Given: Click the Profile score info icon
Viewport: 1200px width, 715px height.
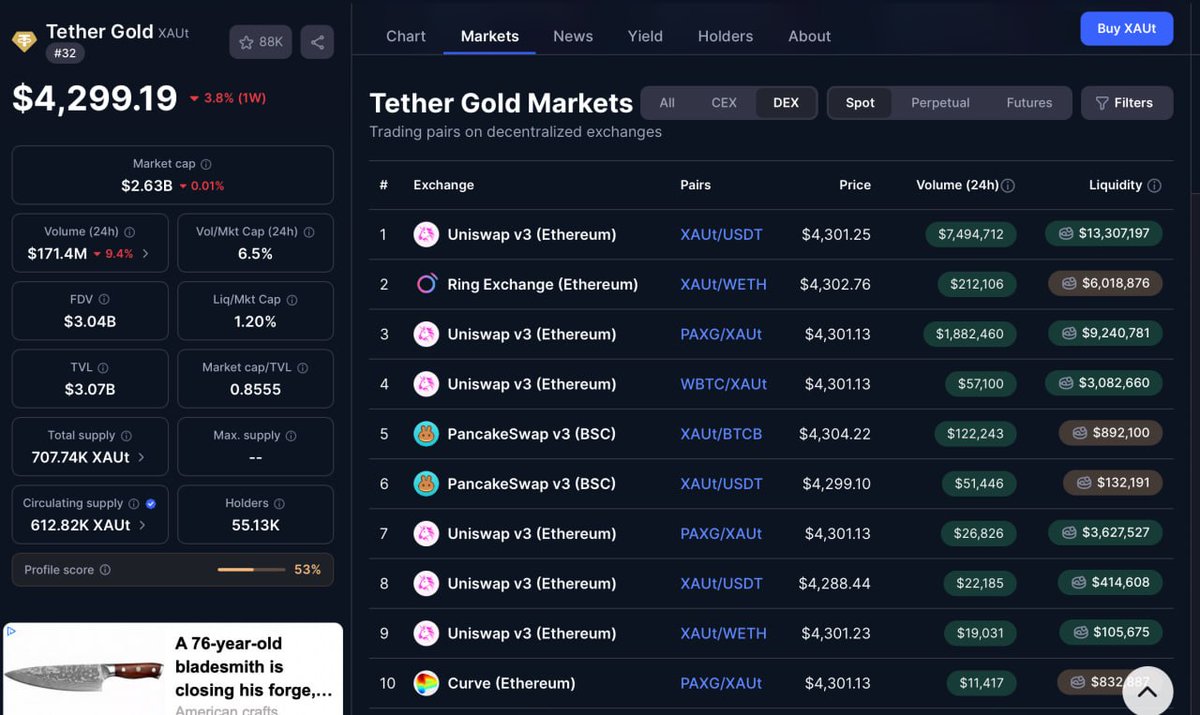Looking at the screenshot, I should coord(105,570).
